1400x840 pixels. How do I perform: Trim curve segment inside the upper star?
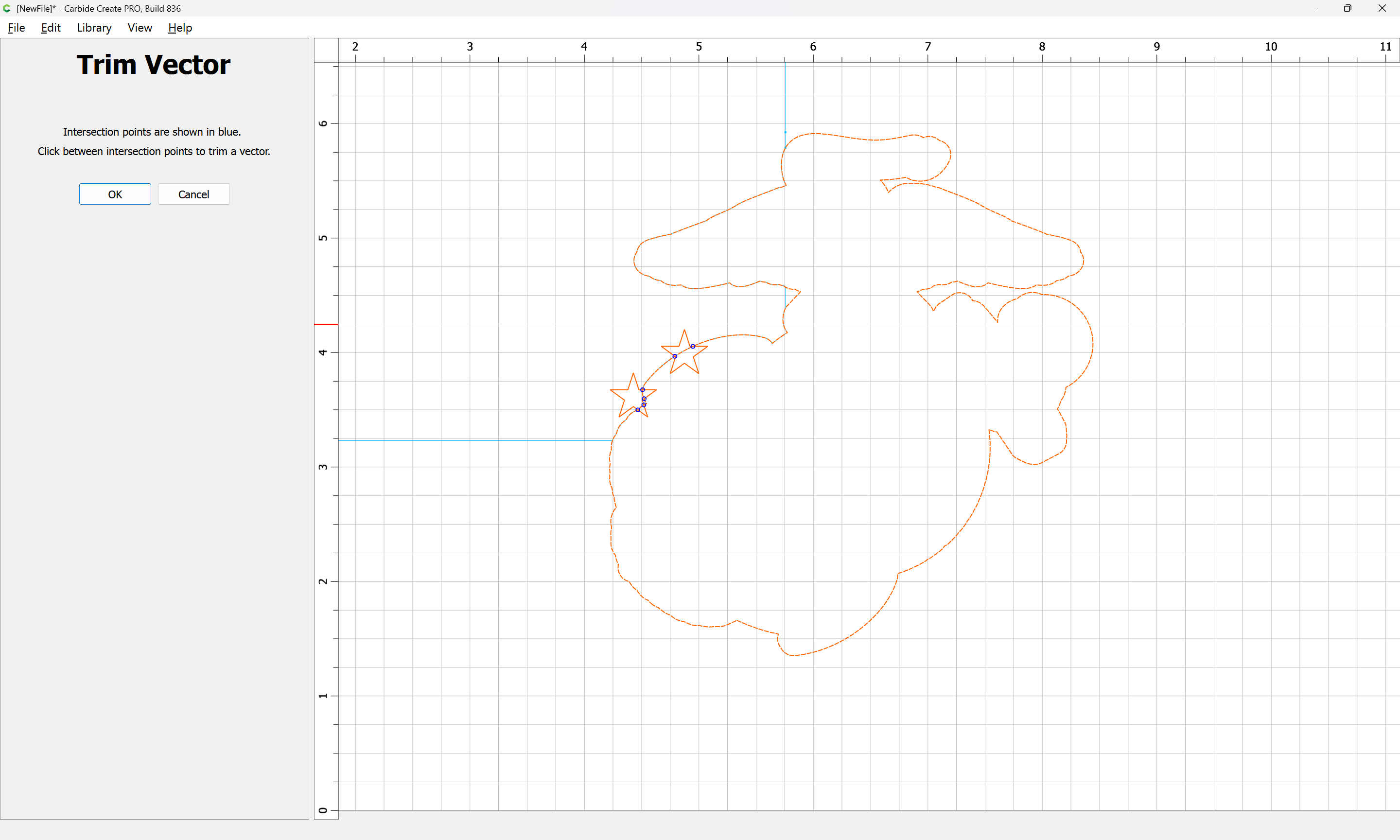click(683, 350)
